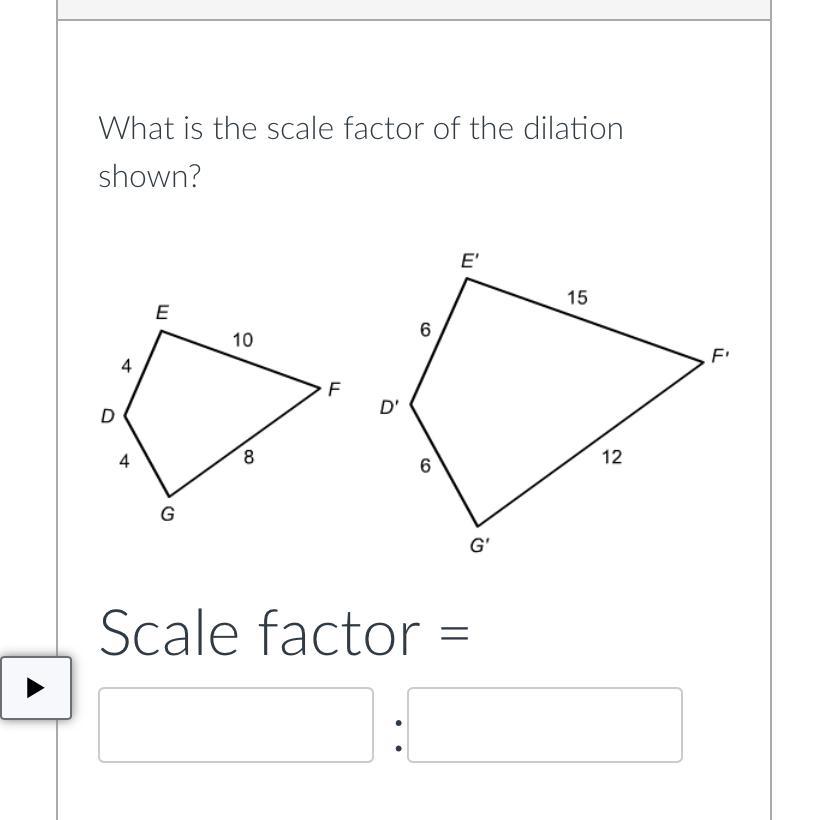
Task: Click the colon between the input boxes
Action: click(x=398, y=734)
